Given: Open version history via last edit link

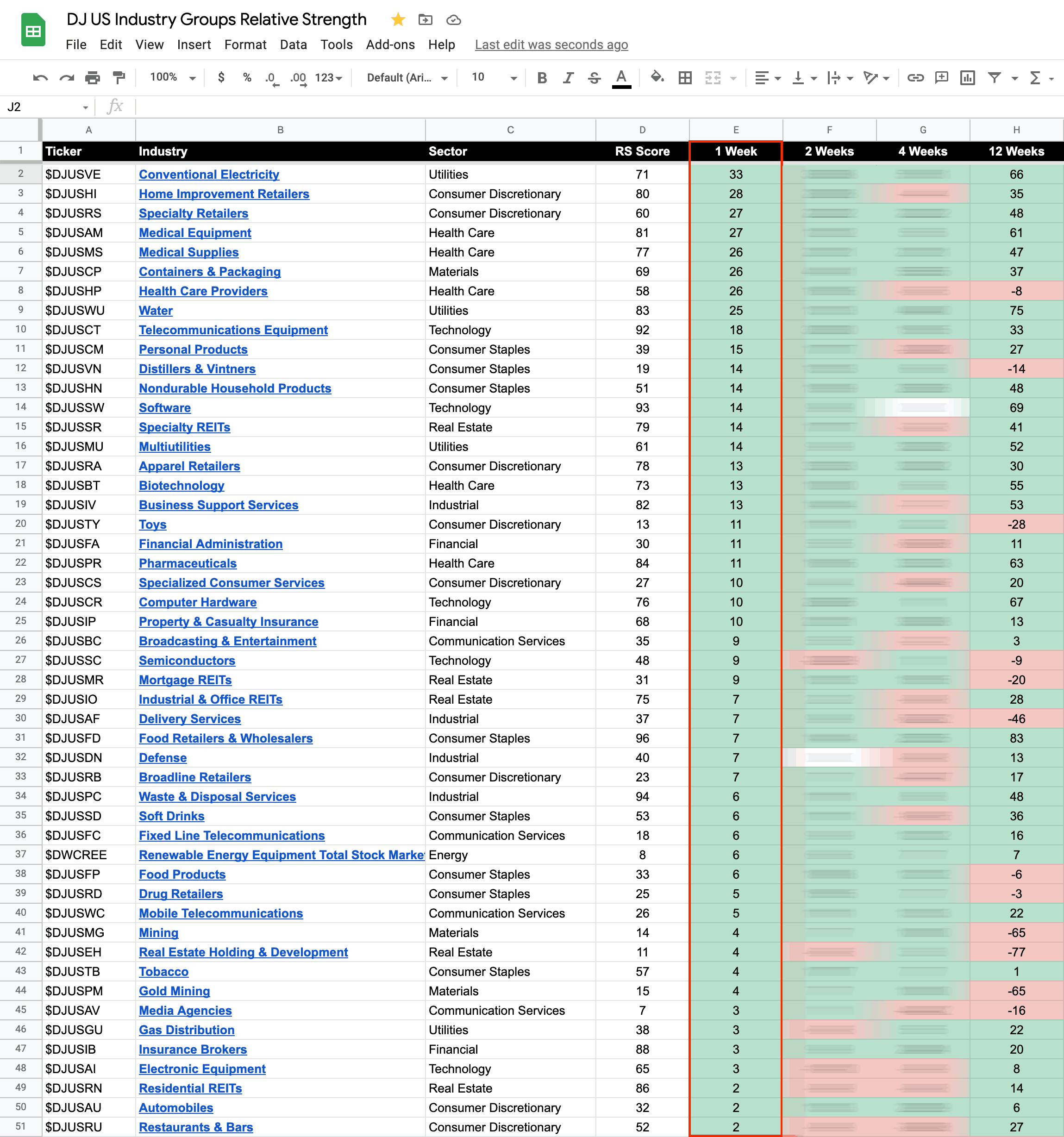Looking at the screenshot, I should coord(551,44).
